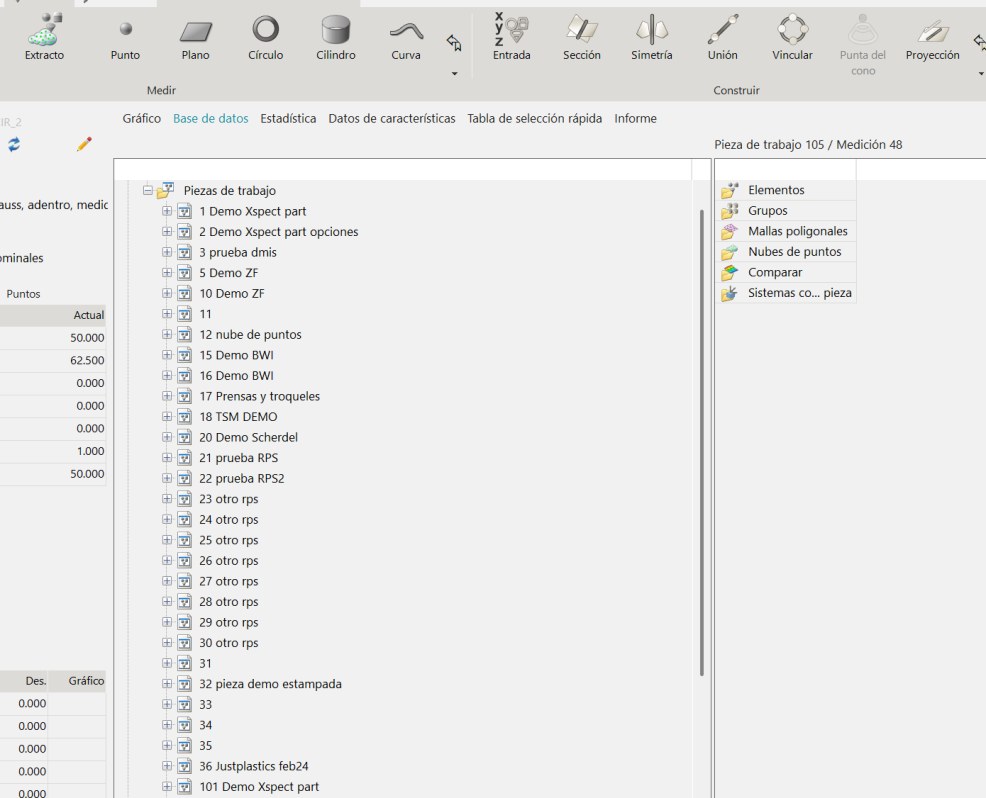Select workpiece 35 in the tree

click(206, 746)
